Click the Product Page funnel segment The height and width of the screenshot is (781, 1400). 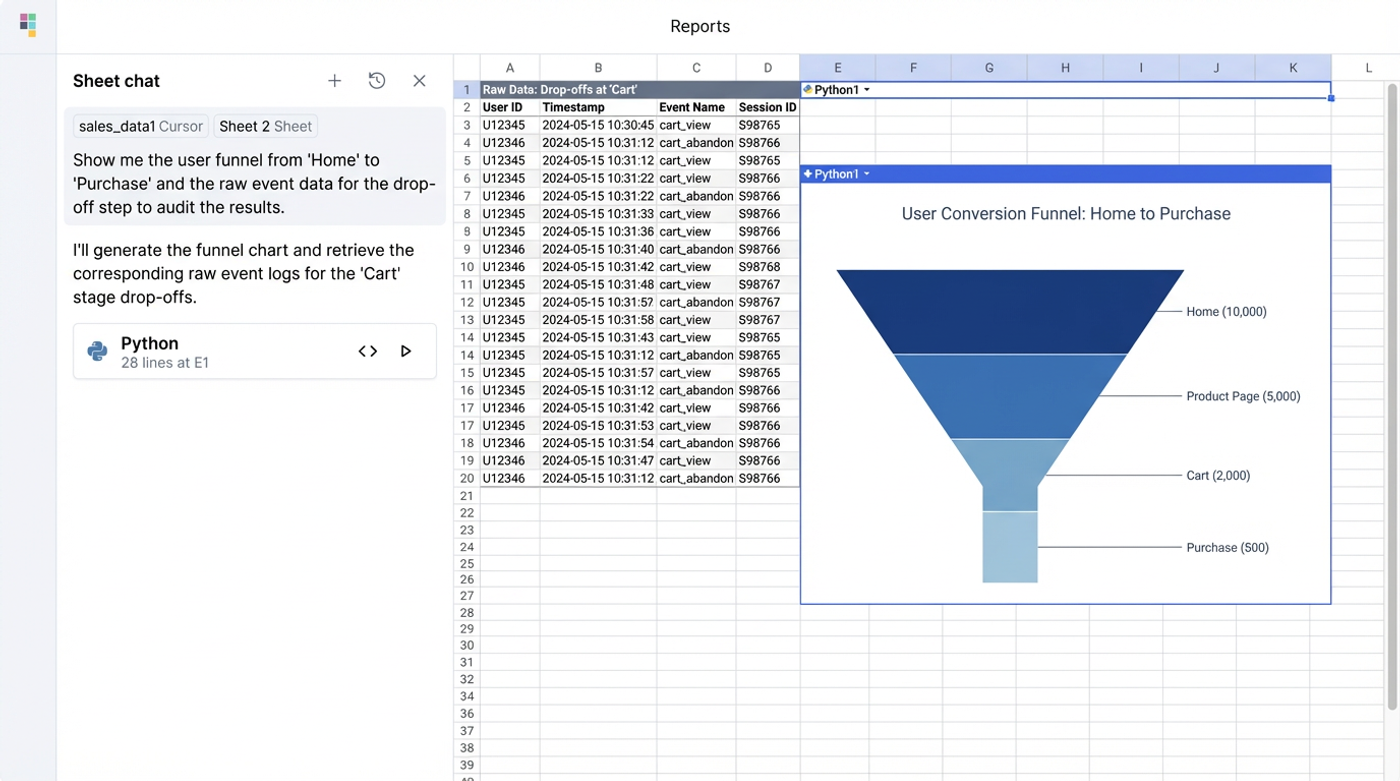(x=1010, y=396)
